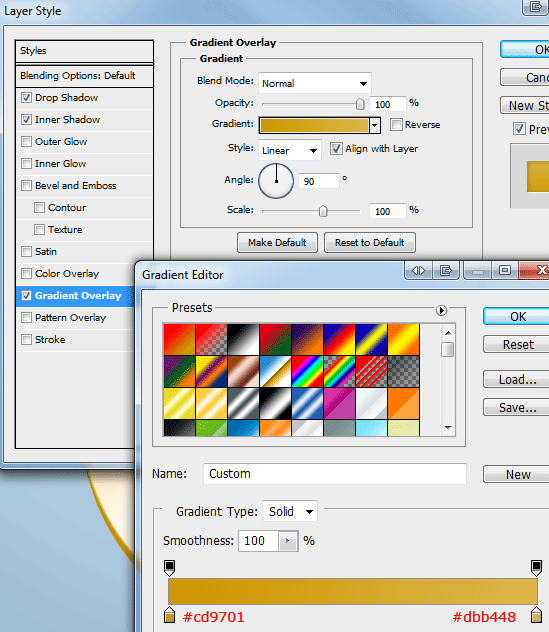Select the #cd9701 color stop
Viewport: 549px width, 632px height.
click(170, 615)
